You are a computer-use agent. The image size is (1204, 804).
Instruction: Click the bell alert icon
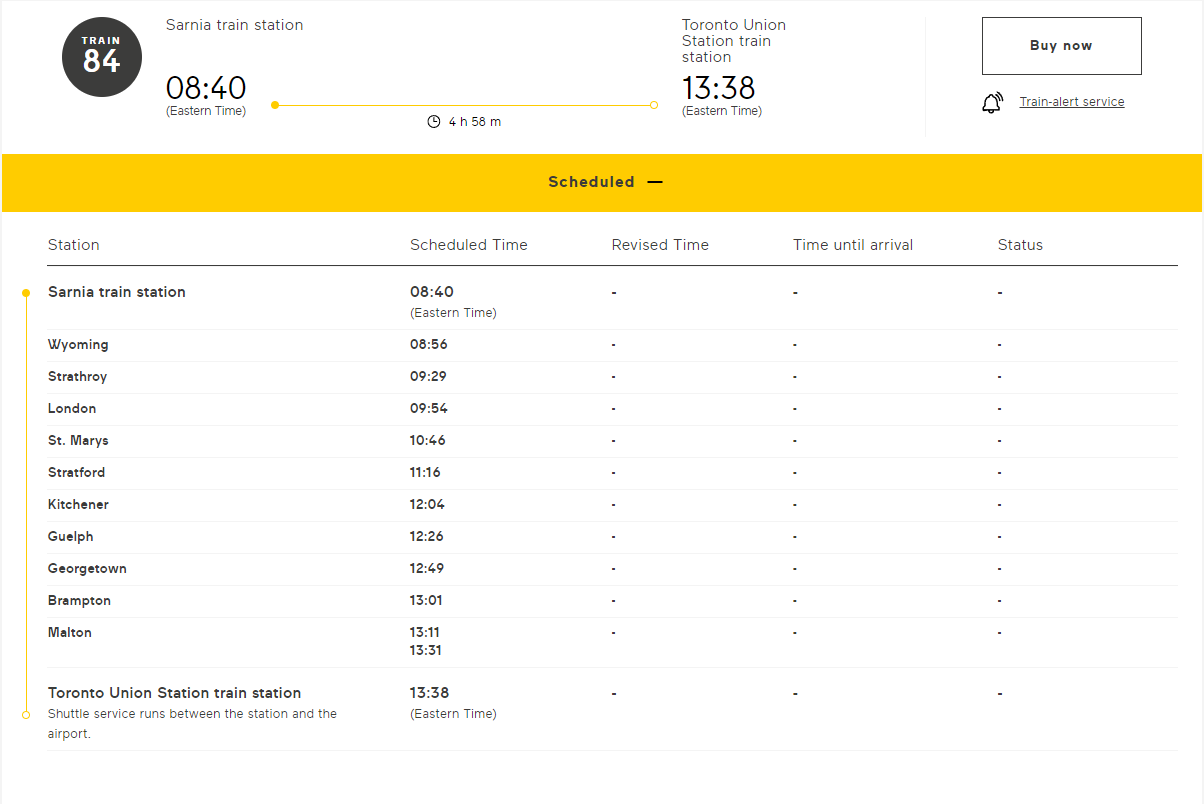click(x=992, y=102)
